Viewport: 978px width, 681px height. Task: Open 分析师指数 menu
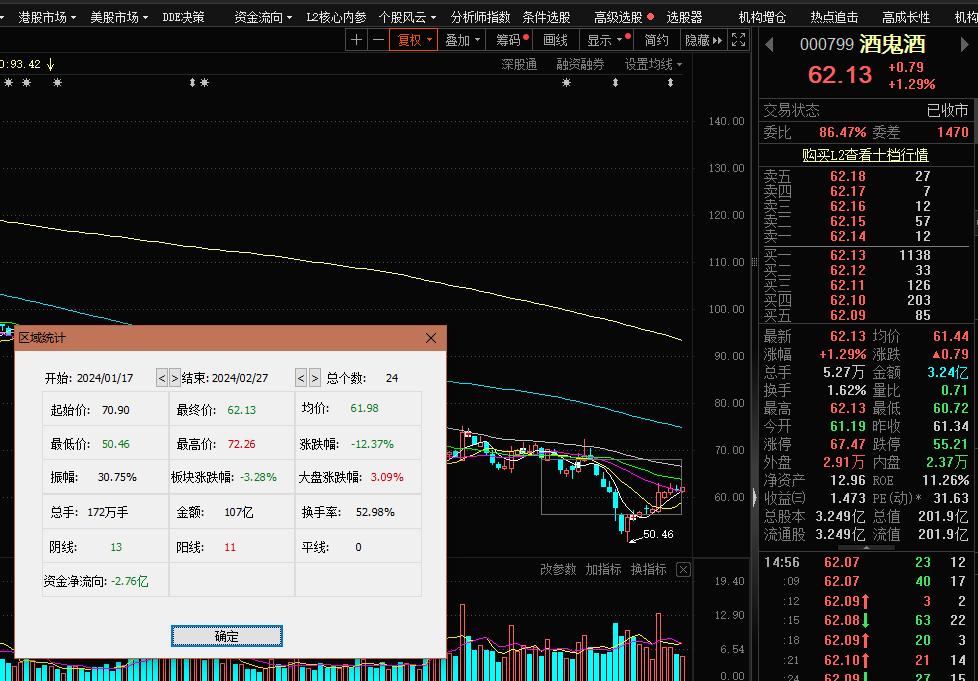click(x=480, y=17)
